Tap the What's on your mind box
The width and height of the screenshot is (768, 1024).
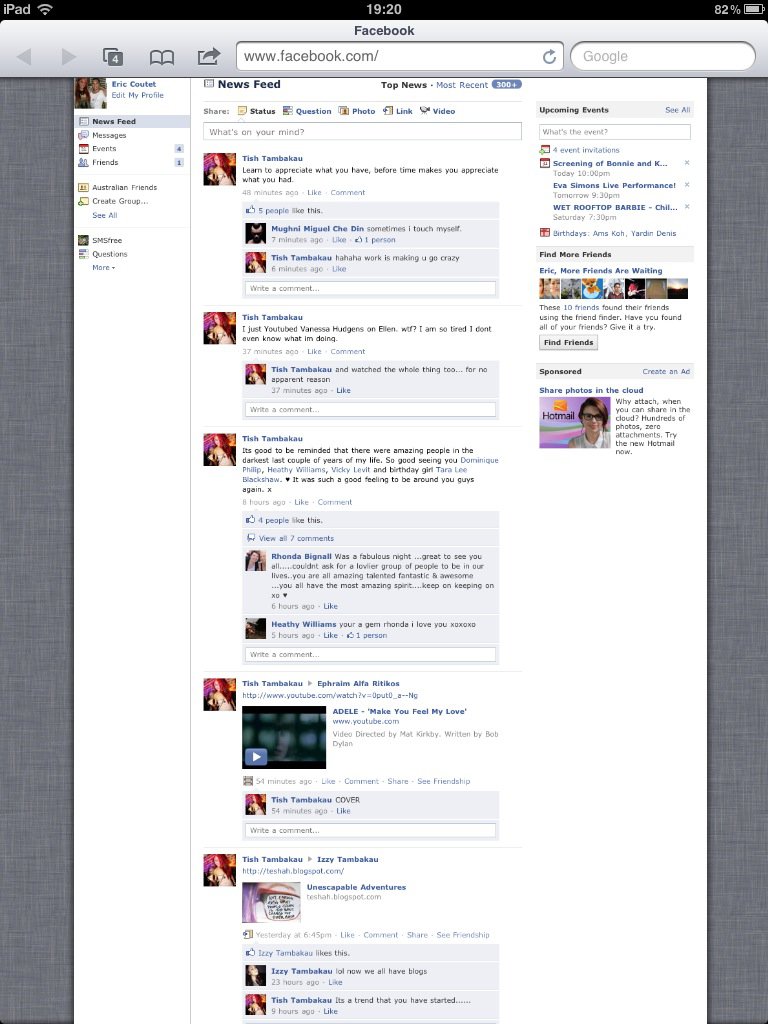pyautogui.click(x=362, y=131)
